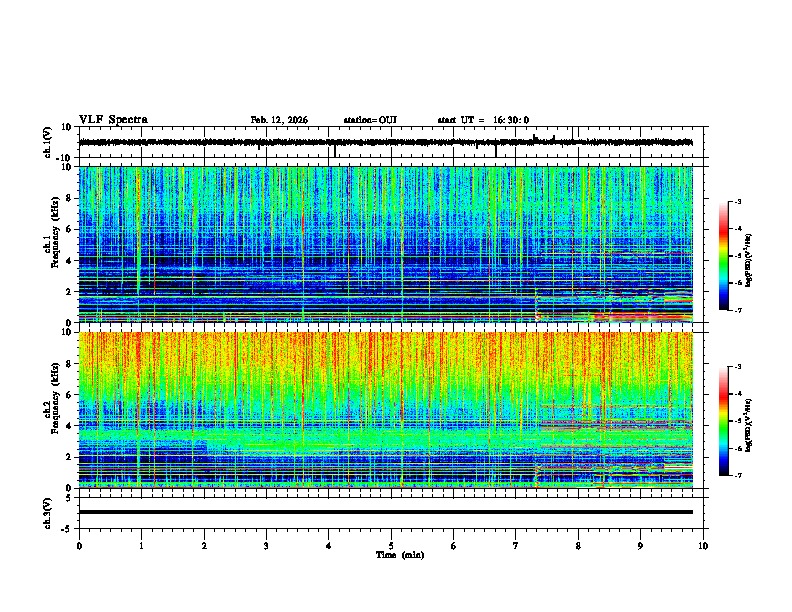Click the ch.2 spectrogram color bar

724,421
